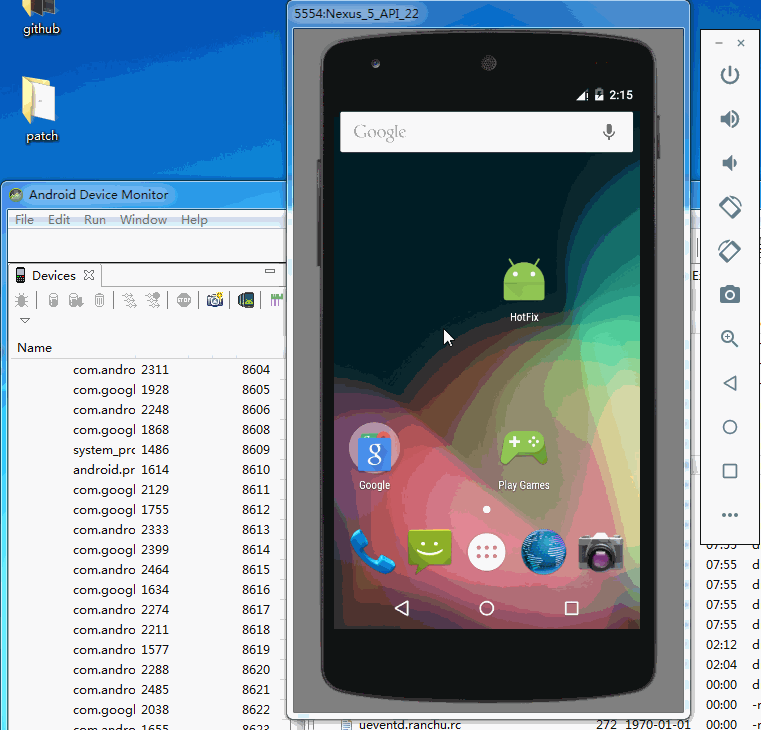Viewport: 761px width, 730px height.
Task: Close the Devices tab with X
Action: [x=89, y=275]
